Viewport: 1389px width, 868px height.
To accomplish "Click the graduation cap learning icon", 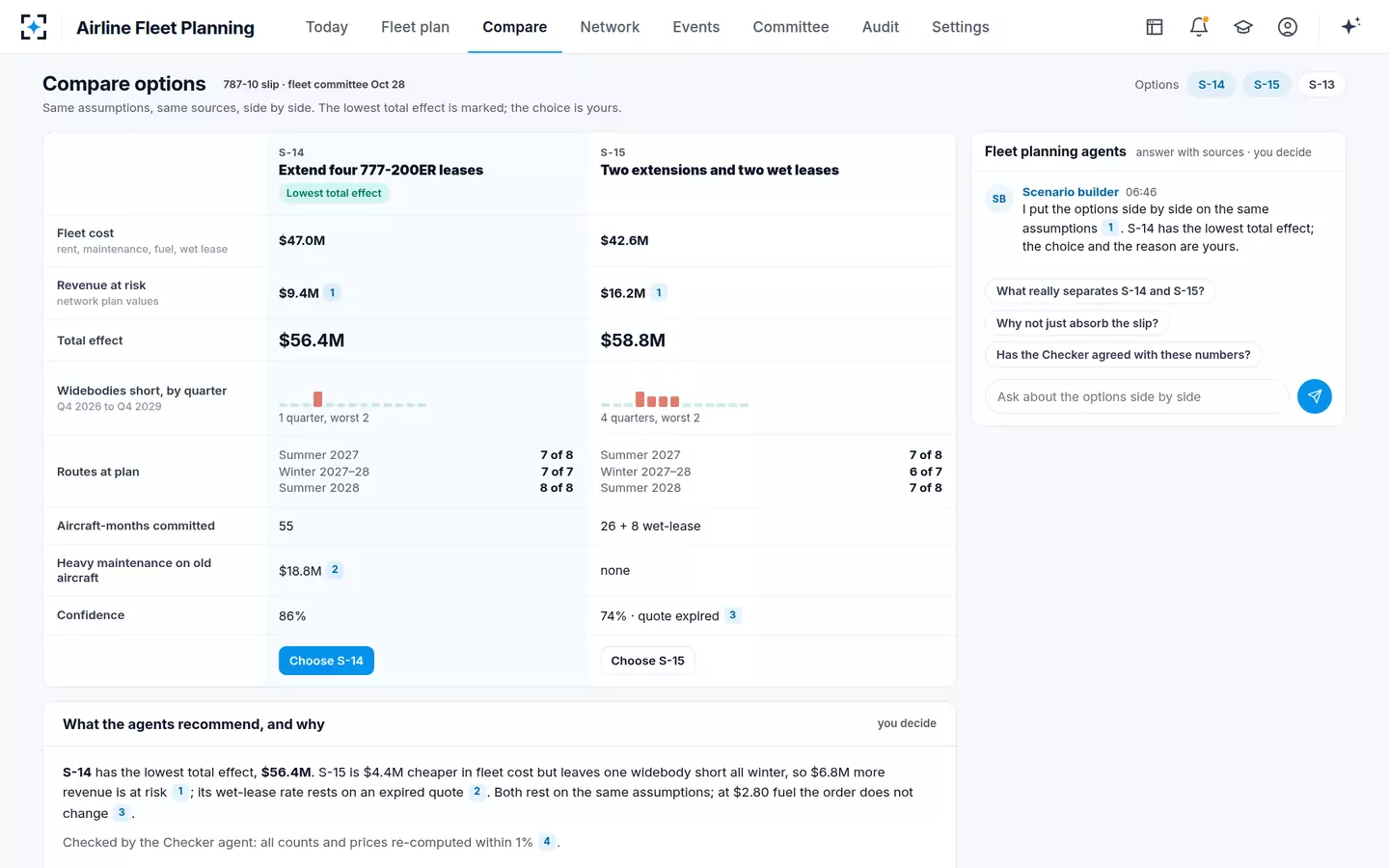I will 1243,27.
